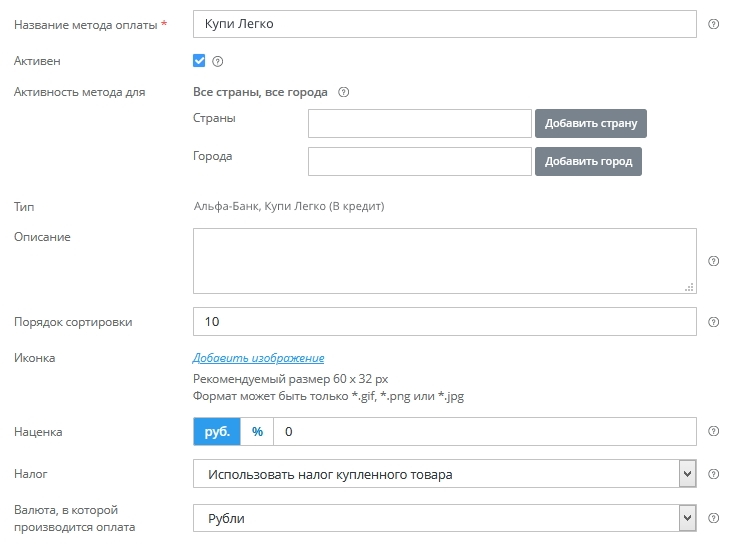Uncheck the Активен checkbox

(199, 61)
